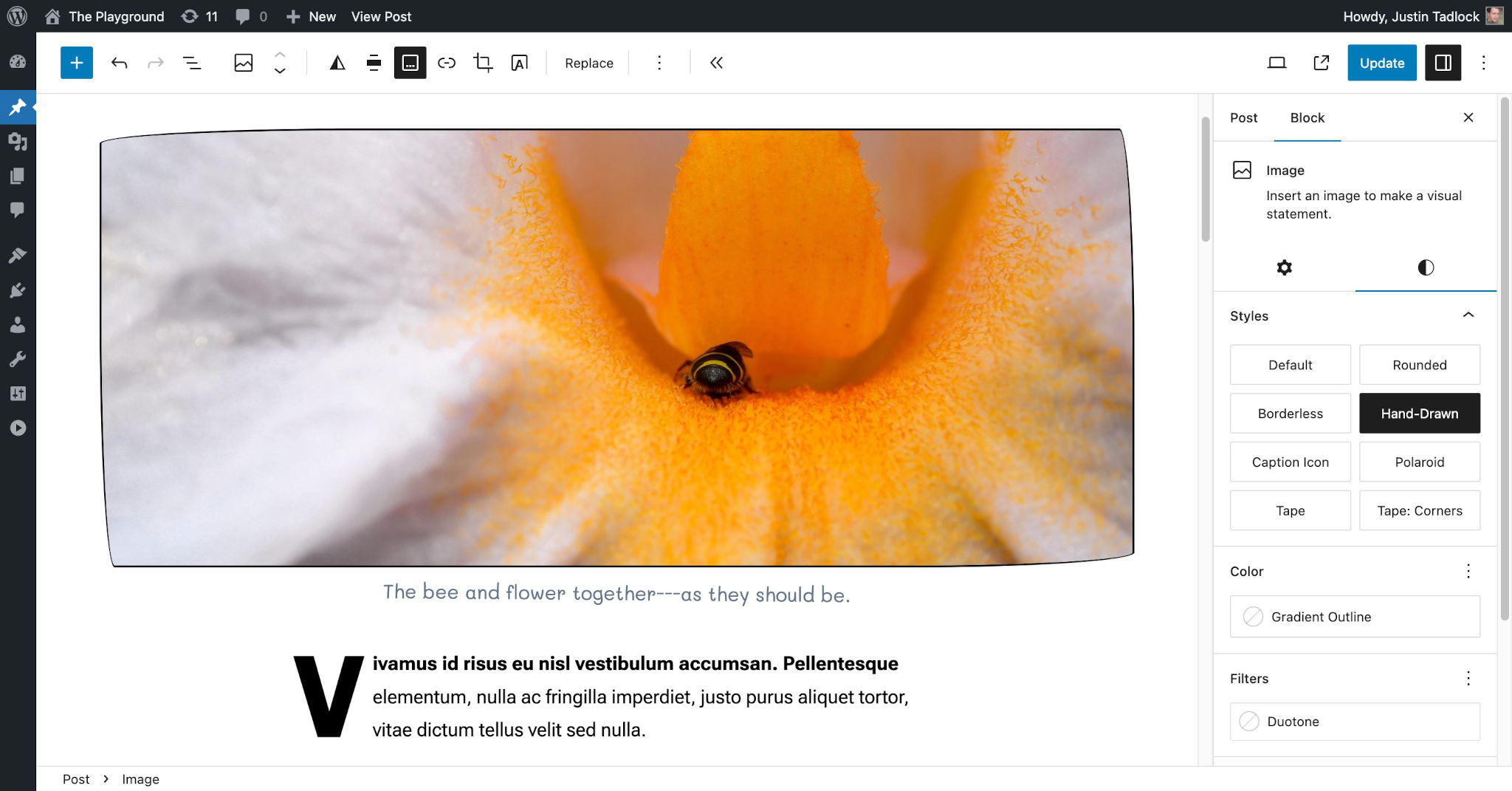Toggle the Expand on click setting

[x=410, y=63]
